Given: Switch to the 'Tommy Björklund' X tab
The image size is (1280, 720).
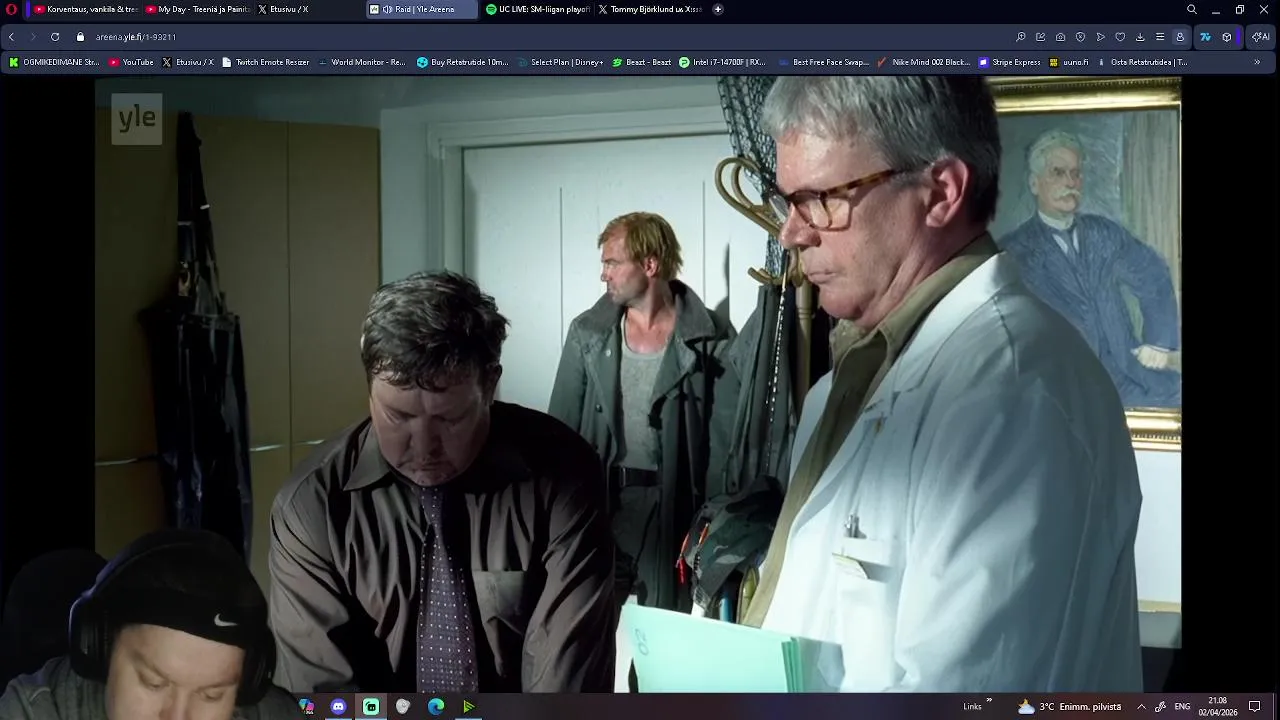Looking at the screenshot, I should pyautogui.click(x=649, y=9).
